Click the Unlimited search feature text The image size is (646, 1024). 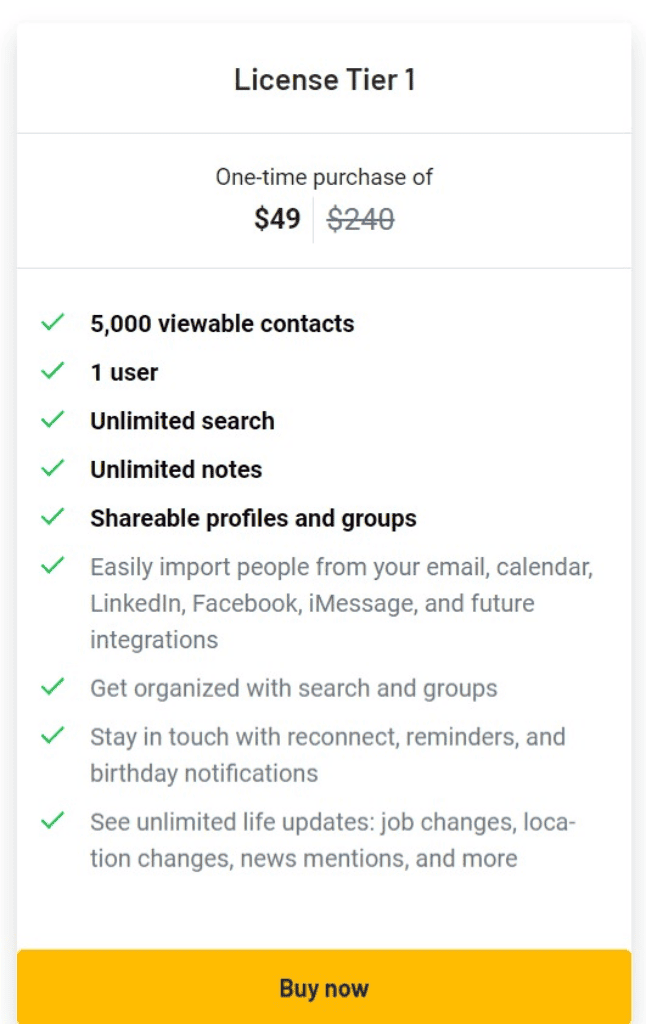182,421
